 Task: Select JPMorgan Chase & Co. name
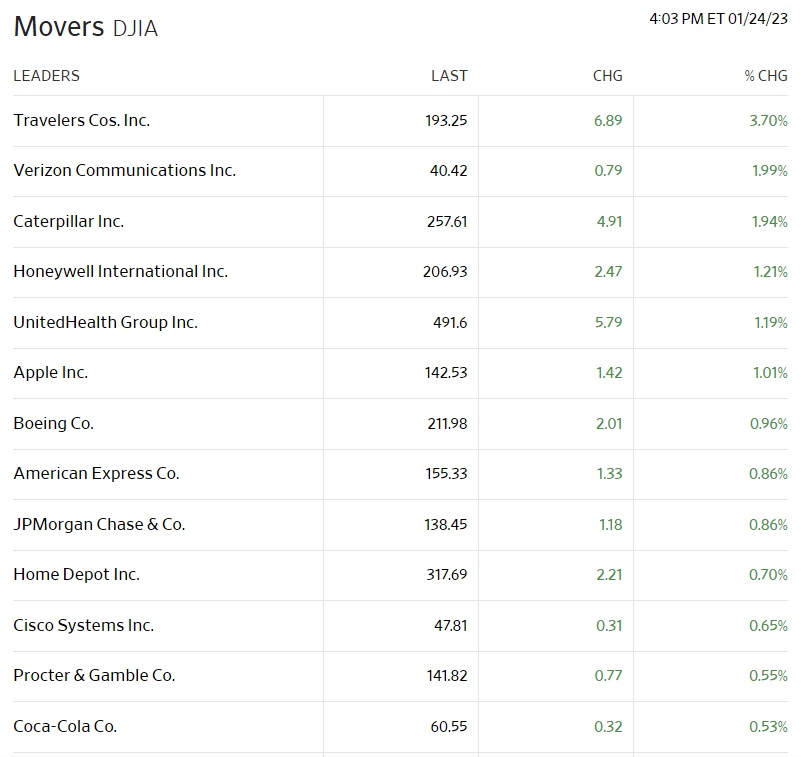point(99,525)
